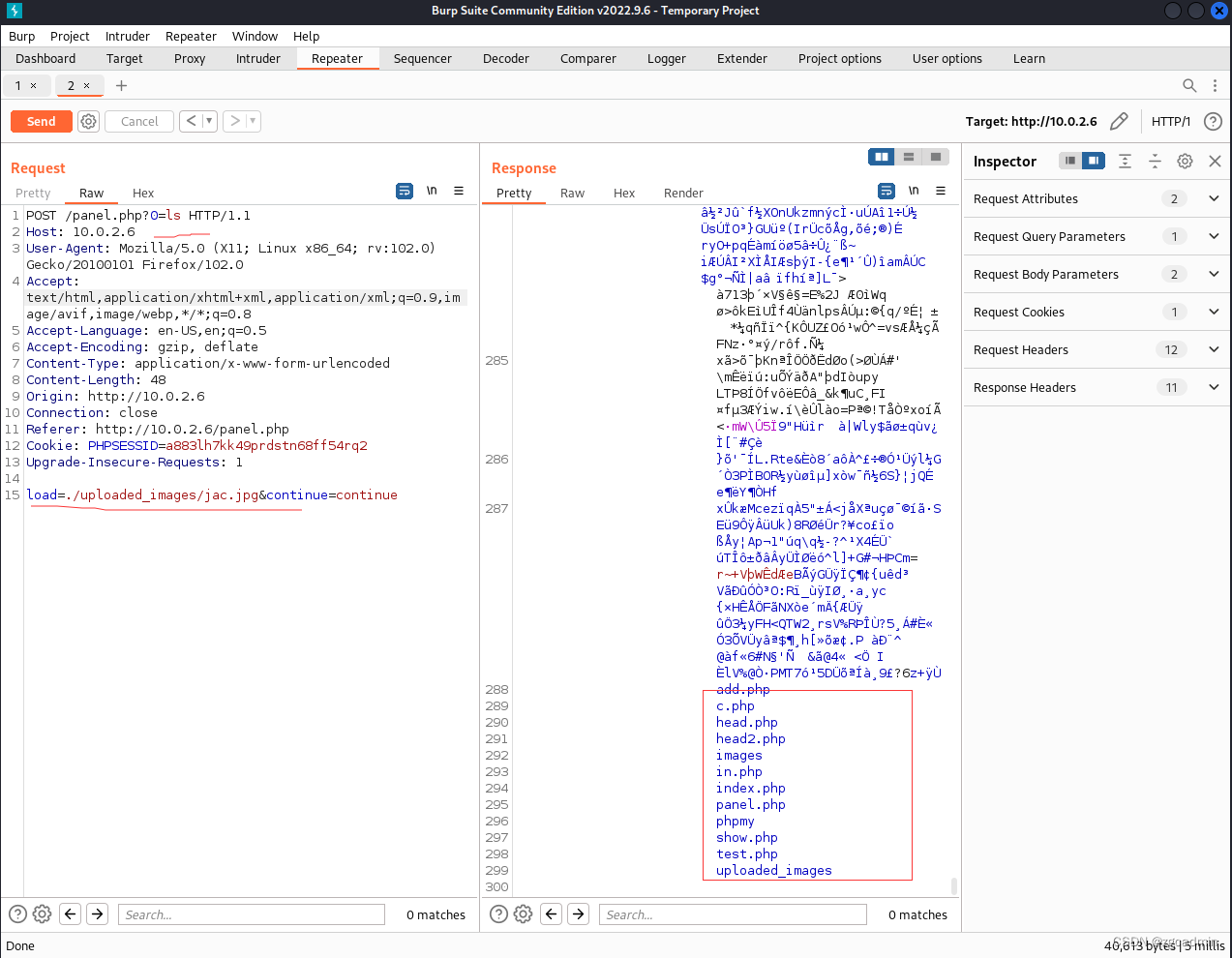Set combined tabbed request/response layout
This screenshot has width=1232, height=958.
pos(936,157)
